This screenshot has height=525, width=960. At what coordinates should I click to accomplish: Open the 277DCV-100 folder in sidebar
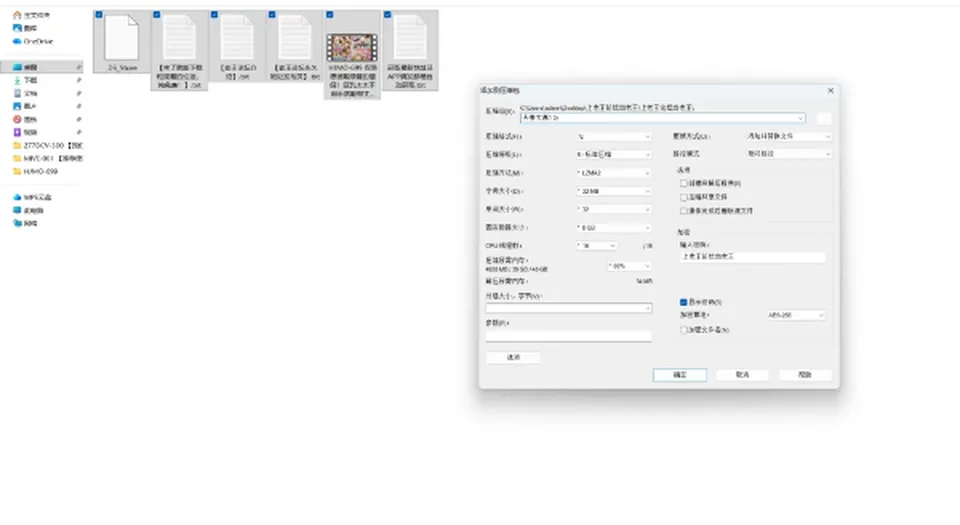coord(48,145)
